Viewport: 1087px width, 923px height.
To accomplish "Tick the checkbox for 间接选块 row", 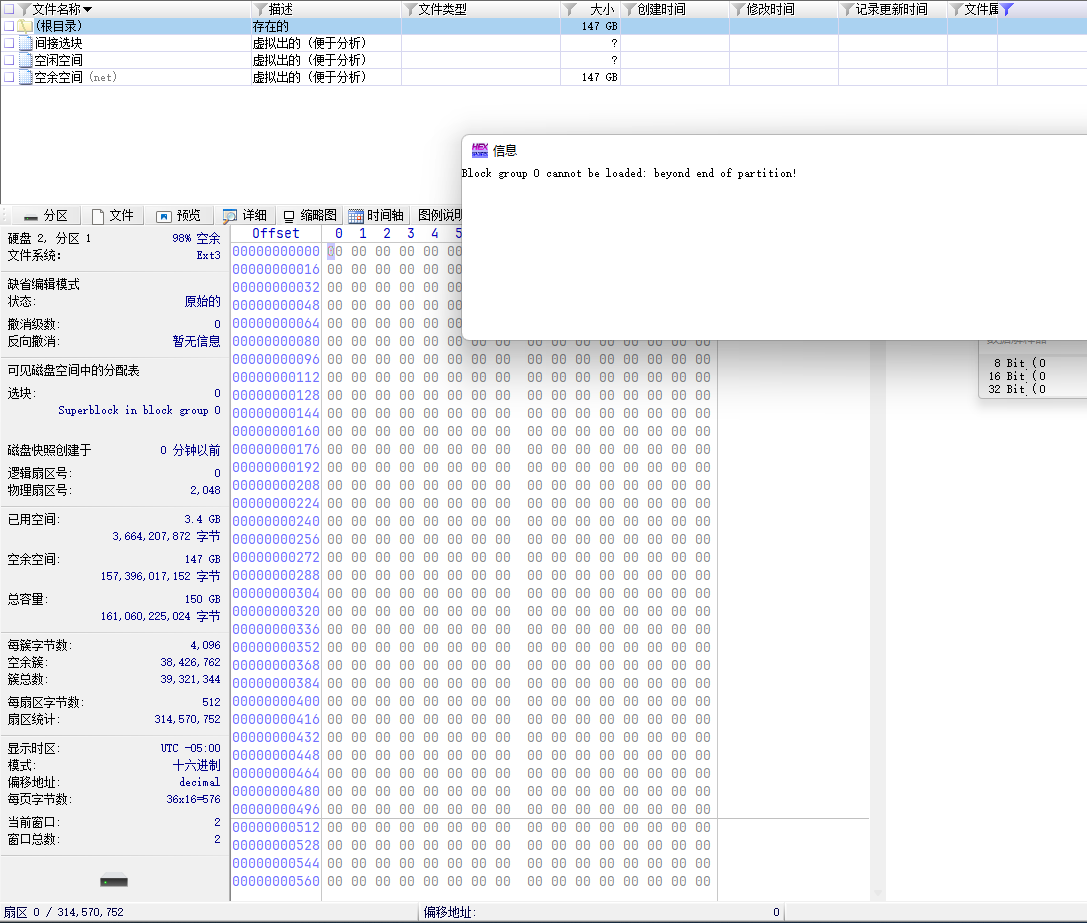I will click(x=9, y=43).
